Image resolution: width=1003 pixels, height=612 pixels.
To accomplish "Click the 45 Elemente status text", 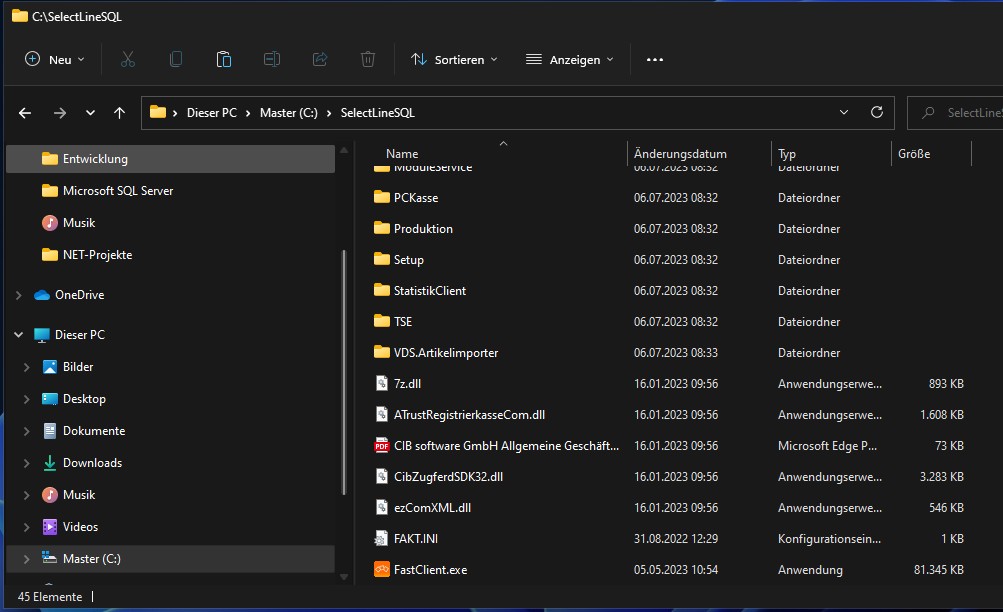I will click(x=50, y=597).
